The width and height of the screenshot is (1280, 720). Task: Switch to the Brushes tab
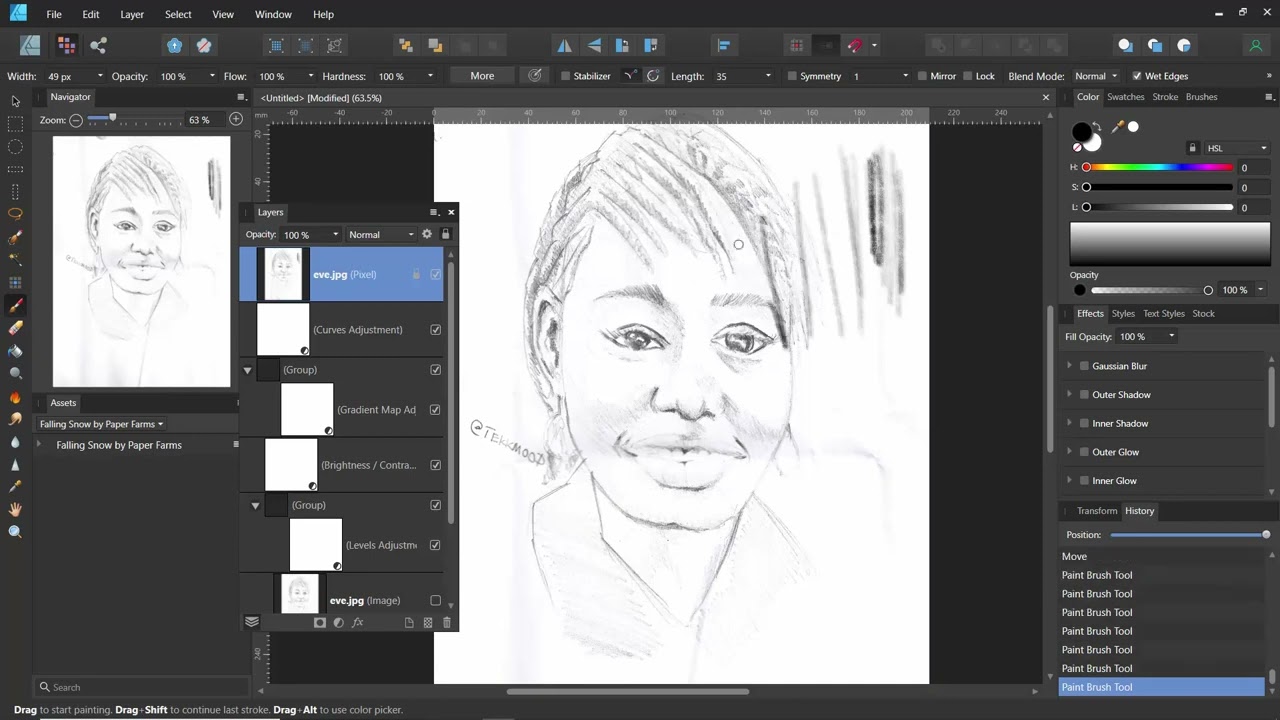tap(1201, 97)
